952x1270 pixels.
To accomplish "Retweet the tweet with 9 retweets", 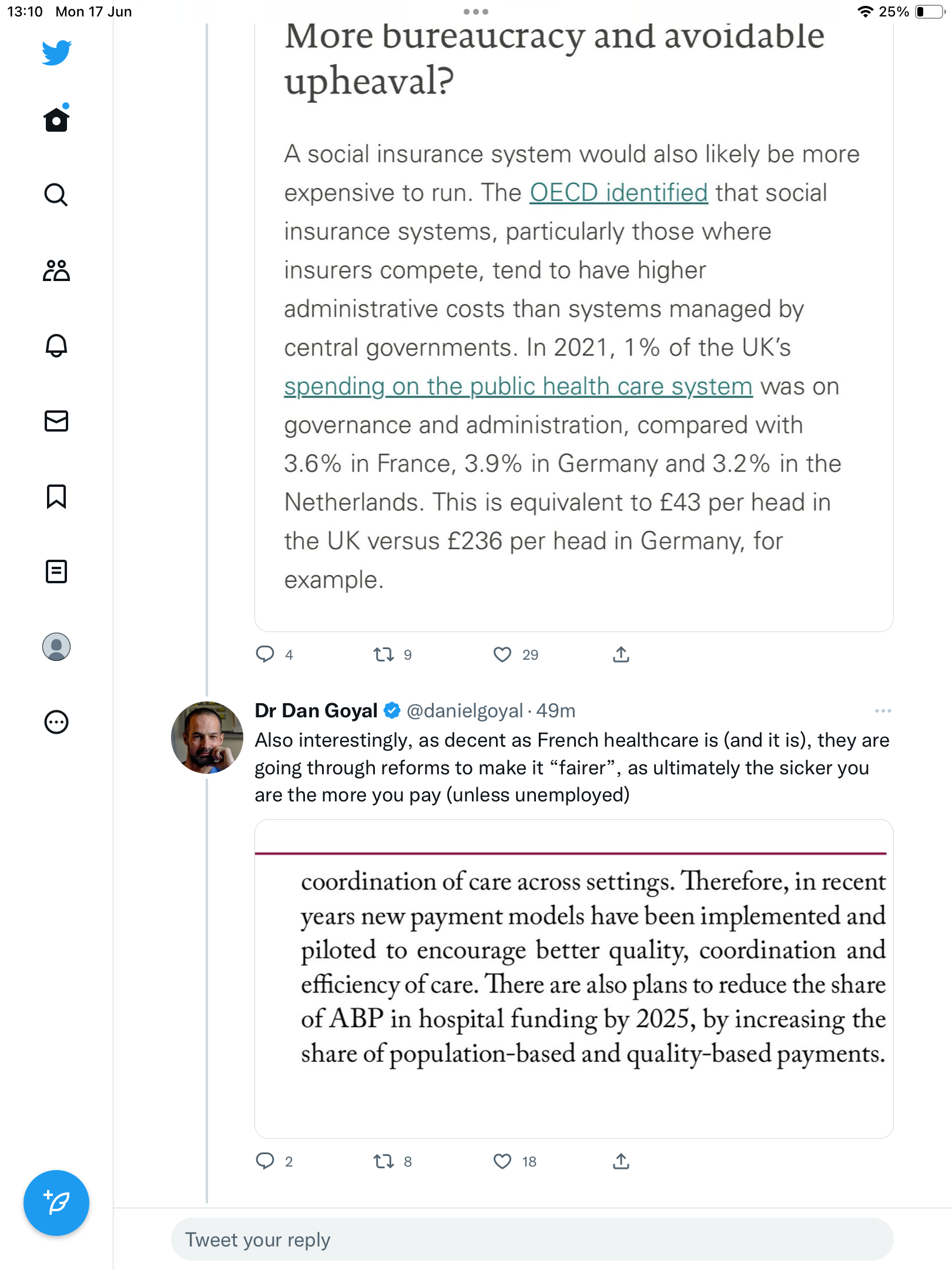I will pyautogui.click(x=384, y=654).
